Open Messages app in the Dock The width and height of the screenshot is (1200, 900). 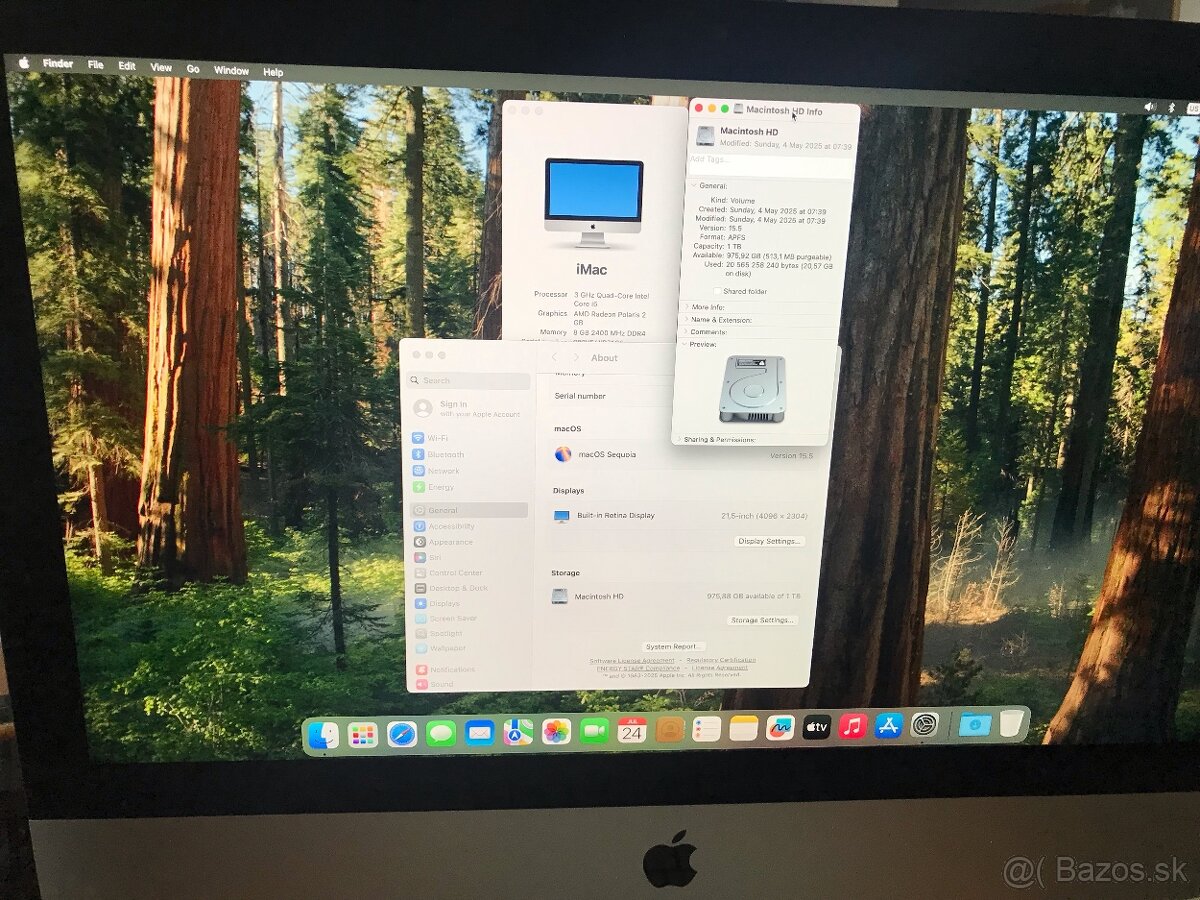click(441, 733)
